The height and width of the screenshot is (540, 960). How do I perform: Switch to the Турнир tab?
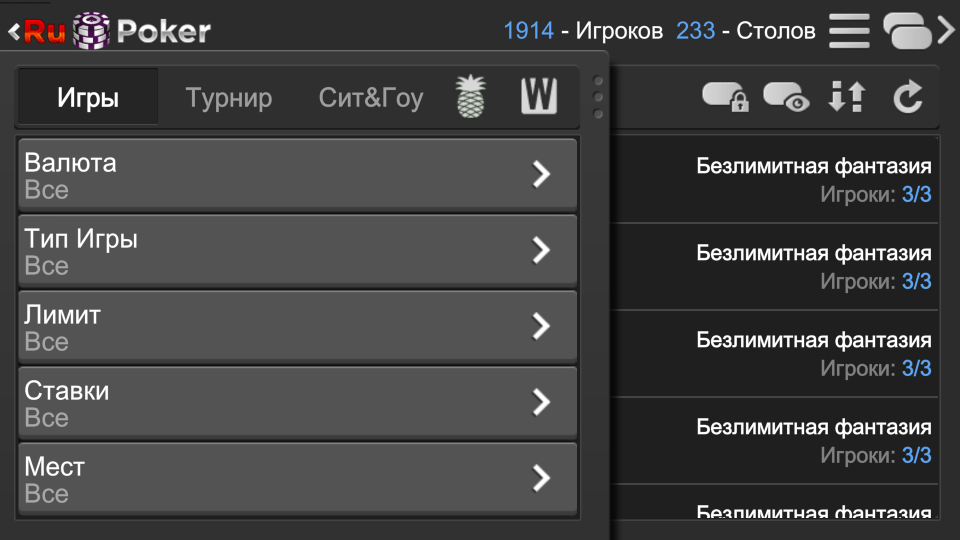pos(229,98)
